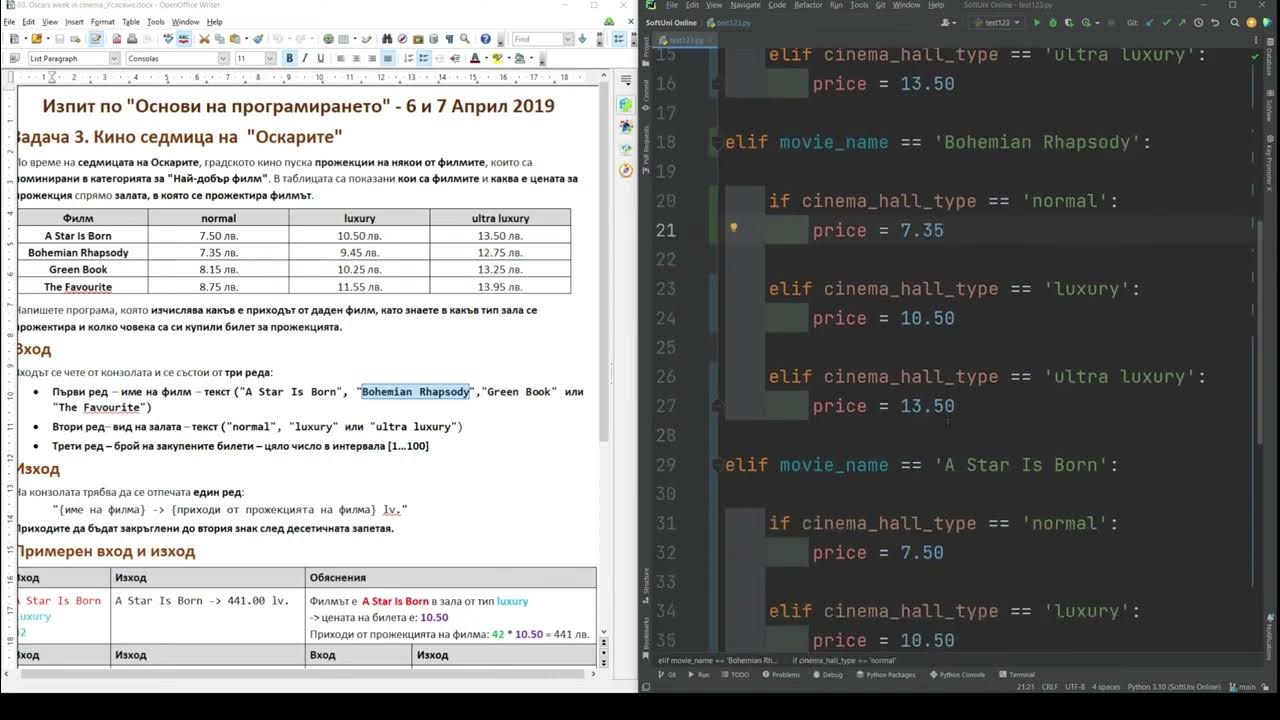Click Spelling and Grammar check icon
The width and height of the screenshot is (1280, 720).
point(168,39)
